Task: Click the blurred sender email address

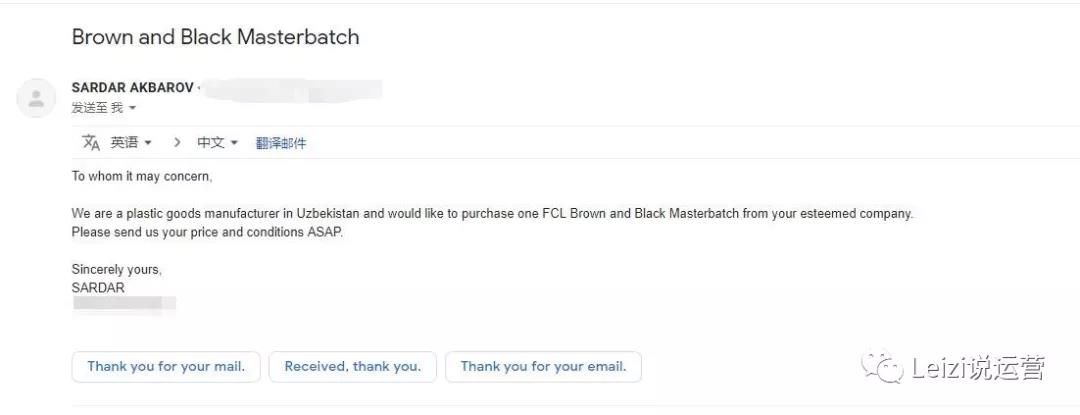Action: pos(293,89)
